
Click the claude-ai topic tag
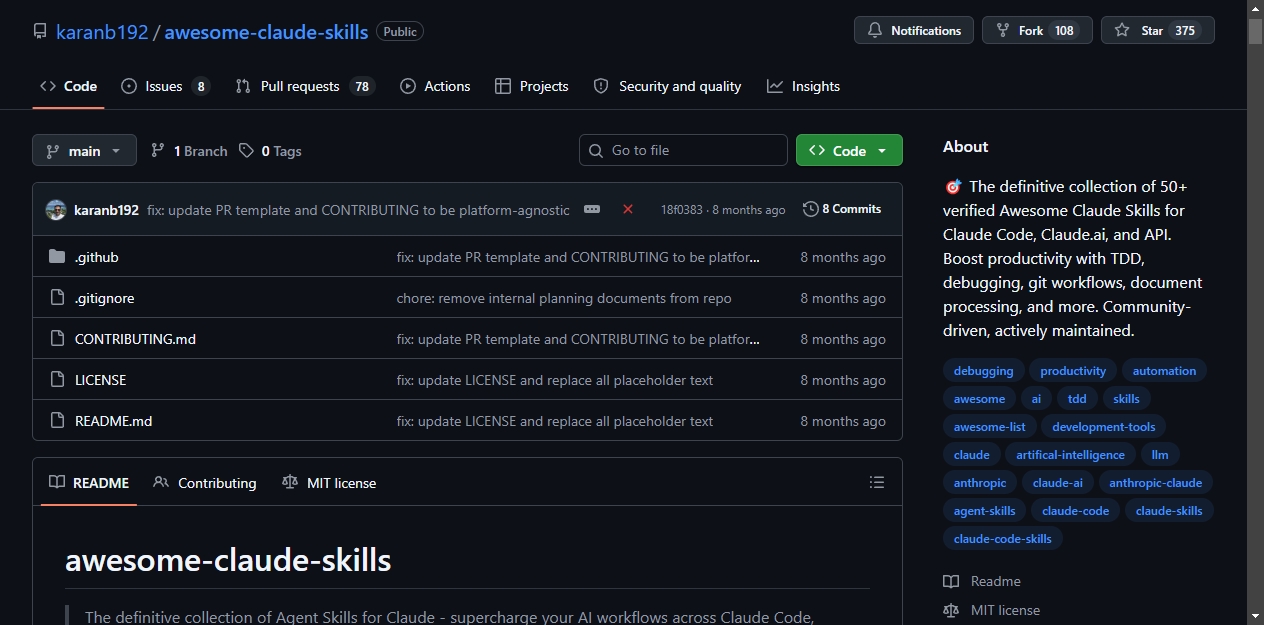1057,483
